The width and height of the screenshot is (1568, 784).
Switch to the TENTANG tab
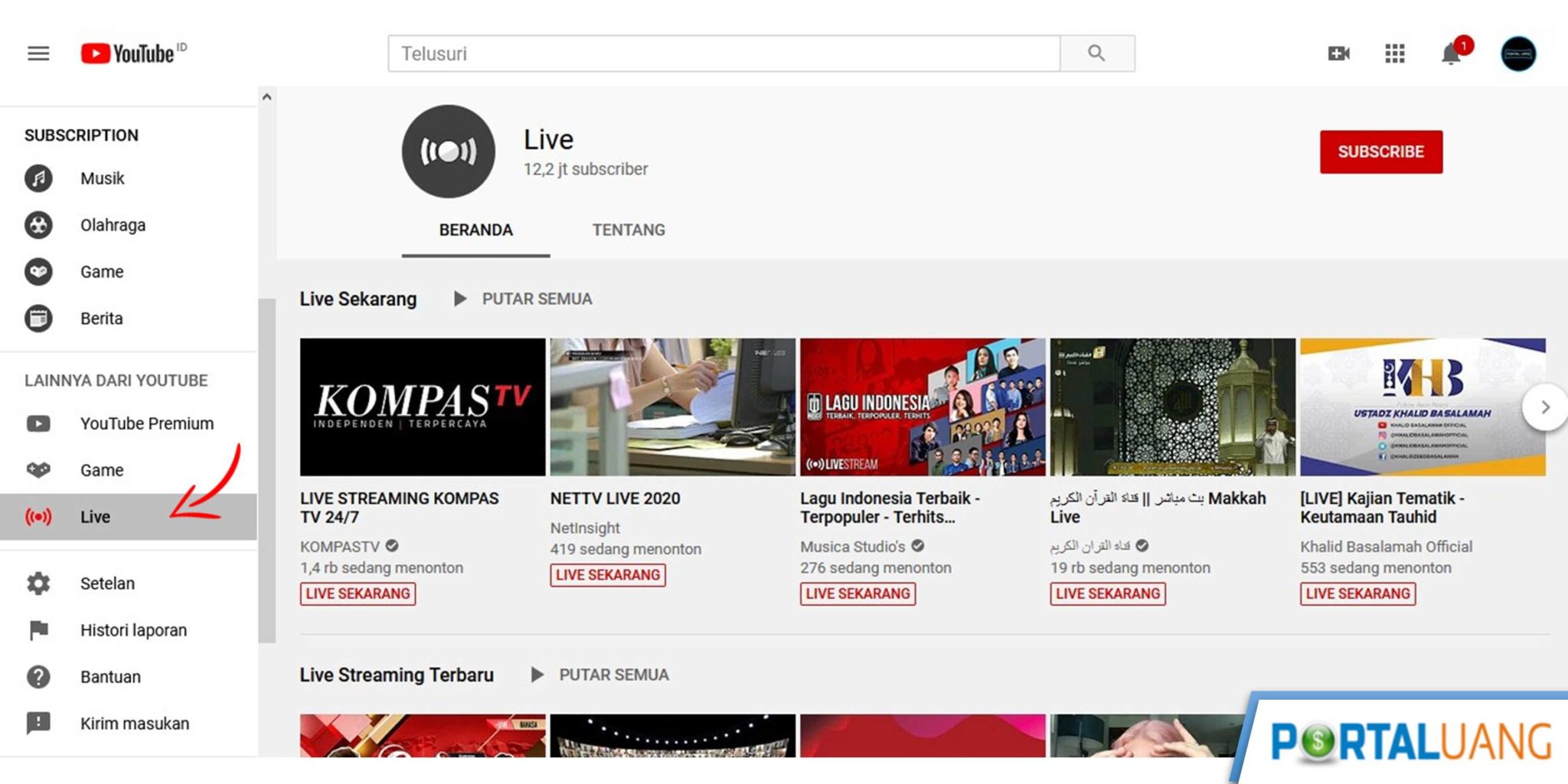[629, 230]
